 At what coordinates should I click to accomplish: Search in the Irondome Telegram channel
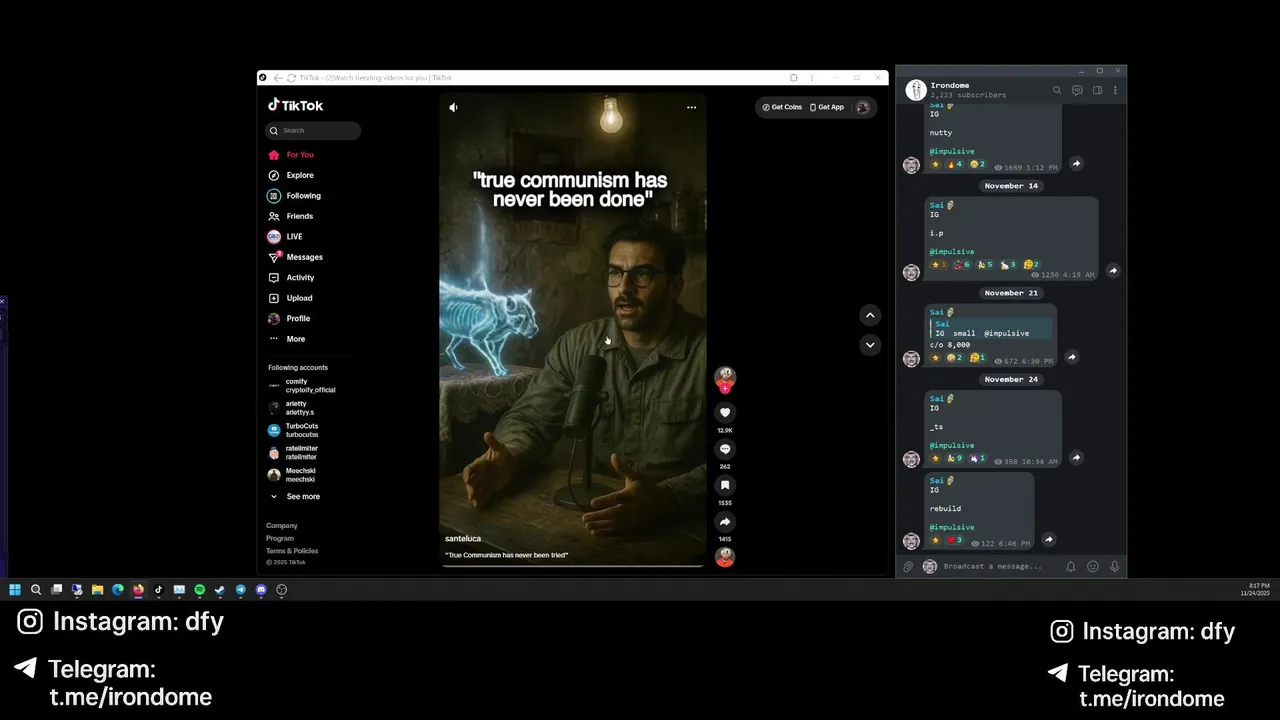(1057, 90)
